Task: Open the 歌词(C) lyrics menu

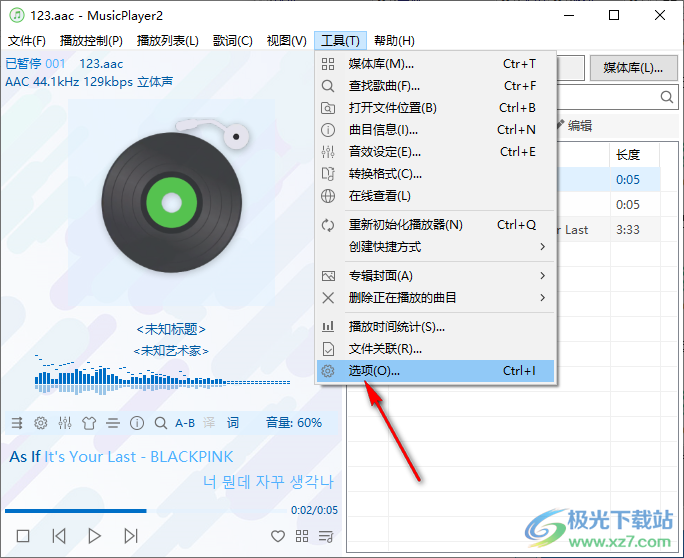Action: tap(233, 41)
